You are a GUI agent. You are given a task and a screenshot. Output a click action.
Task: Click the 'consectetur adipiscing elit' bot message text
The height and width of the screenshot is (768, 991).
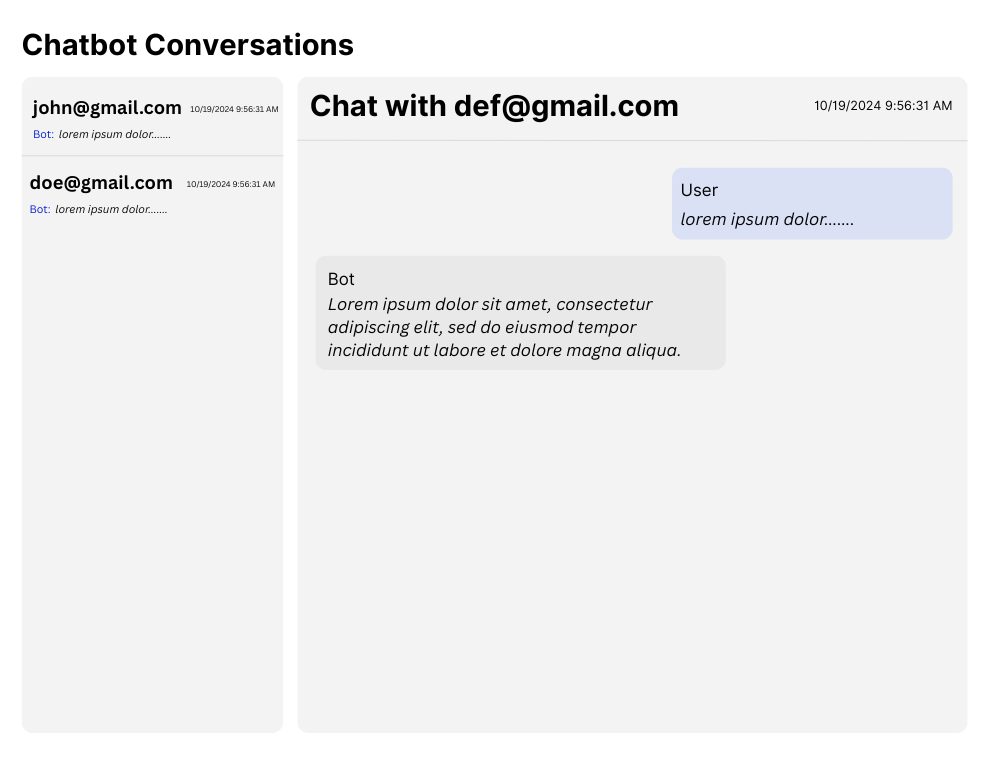[x=490, y=315]
